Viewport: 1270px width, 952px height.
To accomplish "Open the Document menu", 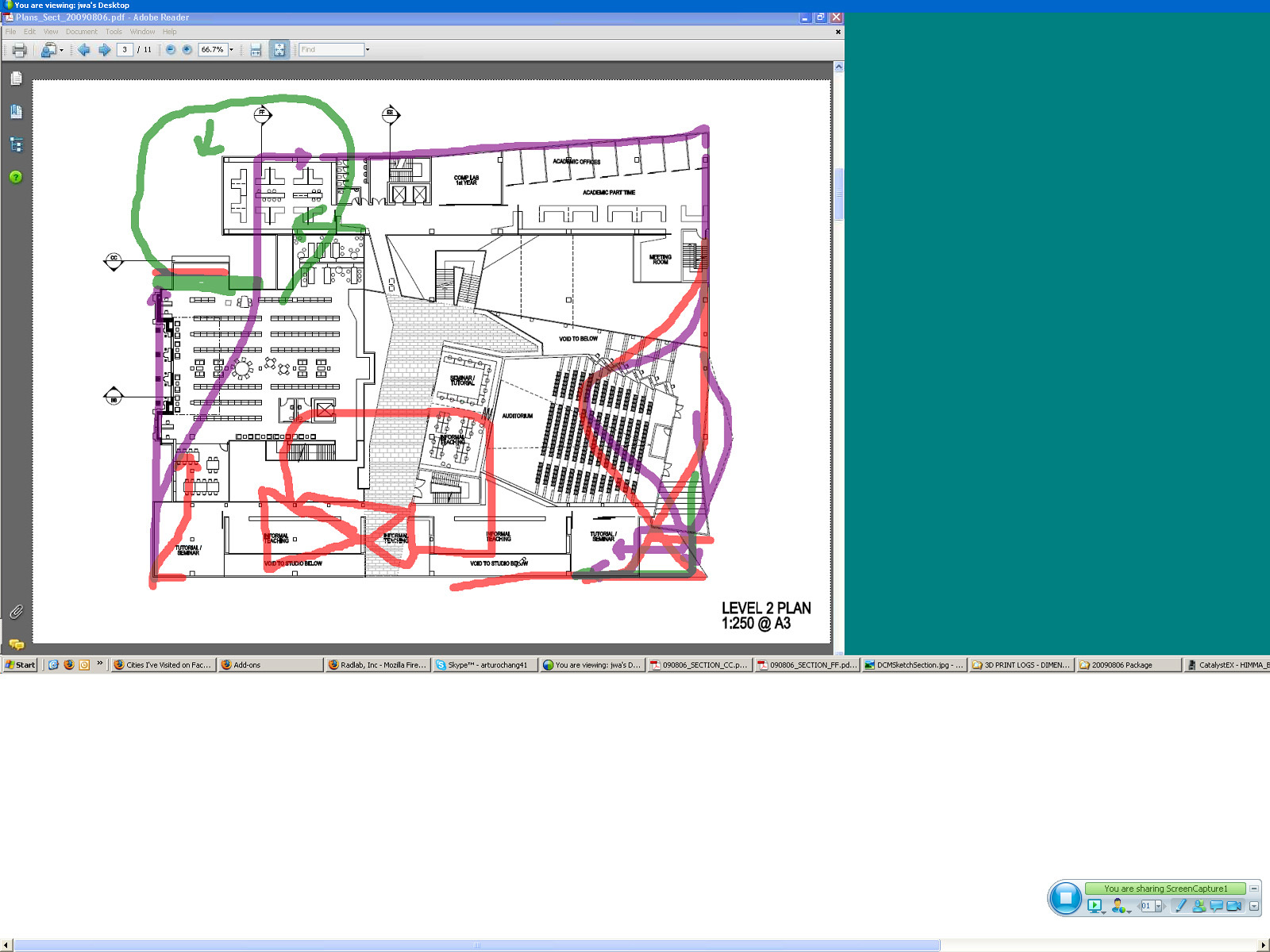I will click(82, 32).
